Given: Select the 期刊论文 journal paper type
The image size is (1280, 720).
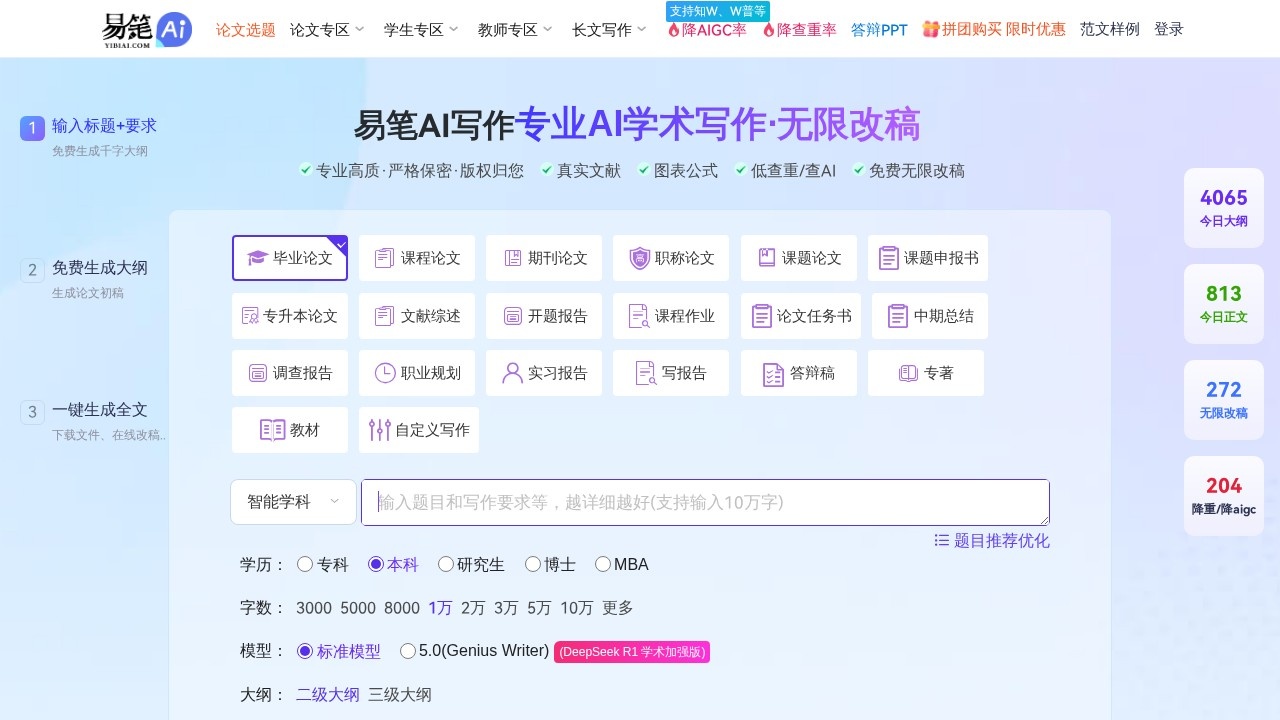Looking at the screenshot, I should pyautogui.click(x=543, y=258).
